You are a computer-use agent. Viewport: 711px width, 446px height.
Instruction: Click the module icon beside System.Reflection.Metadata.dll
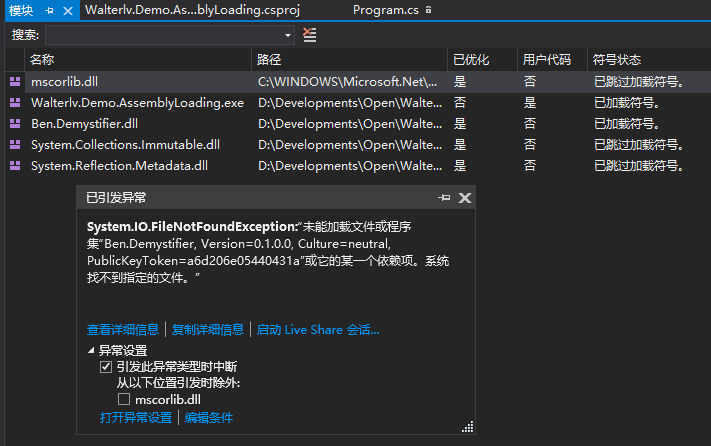[x=15, y=165]
